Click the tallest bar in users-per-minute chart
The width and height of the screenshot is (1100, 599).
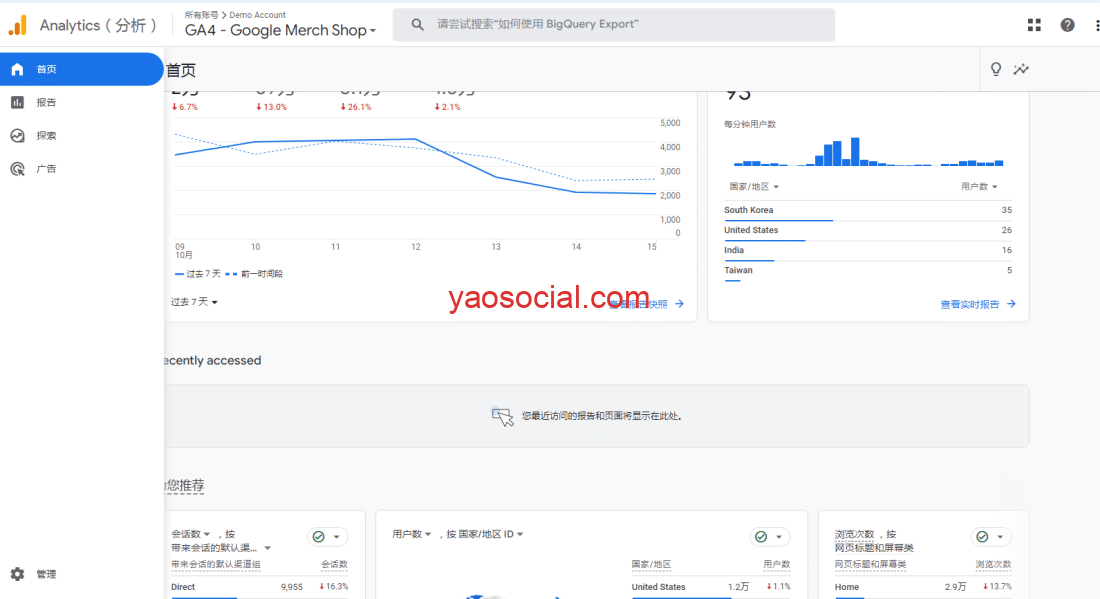[x=855, y=152]
